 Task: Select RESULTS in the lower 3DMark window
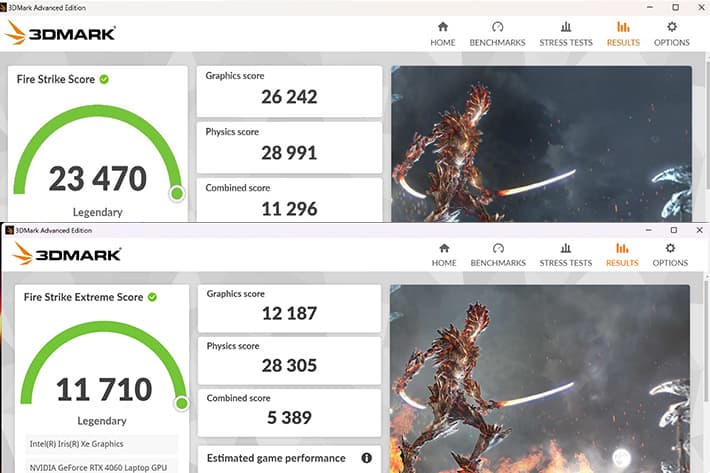point(622,255)
